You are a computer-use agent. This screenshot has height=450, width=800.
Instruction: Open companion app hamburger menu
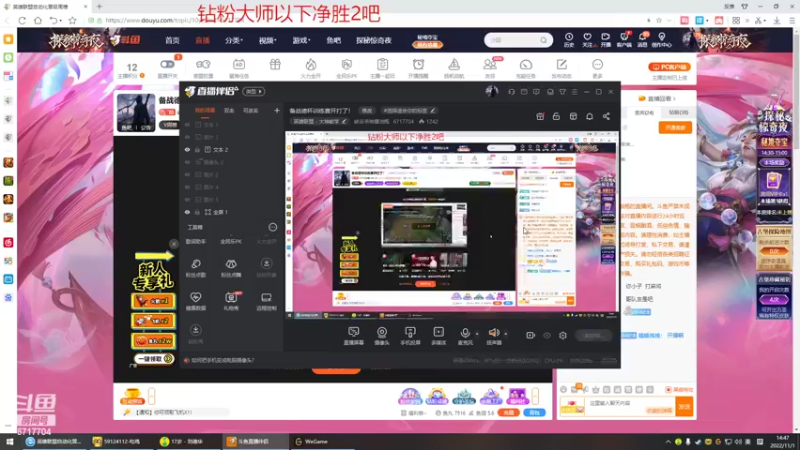574,92
